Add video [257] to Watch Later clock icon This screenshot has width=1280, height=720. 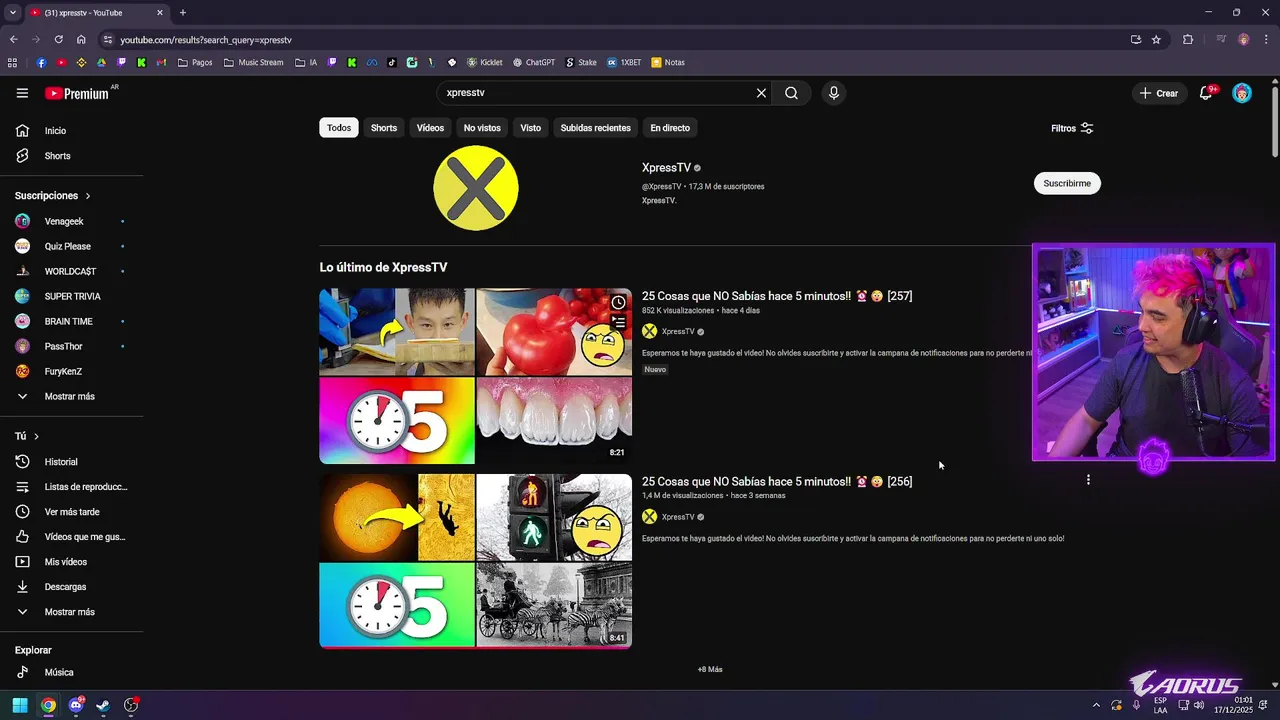point(619,303)
